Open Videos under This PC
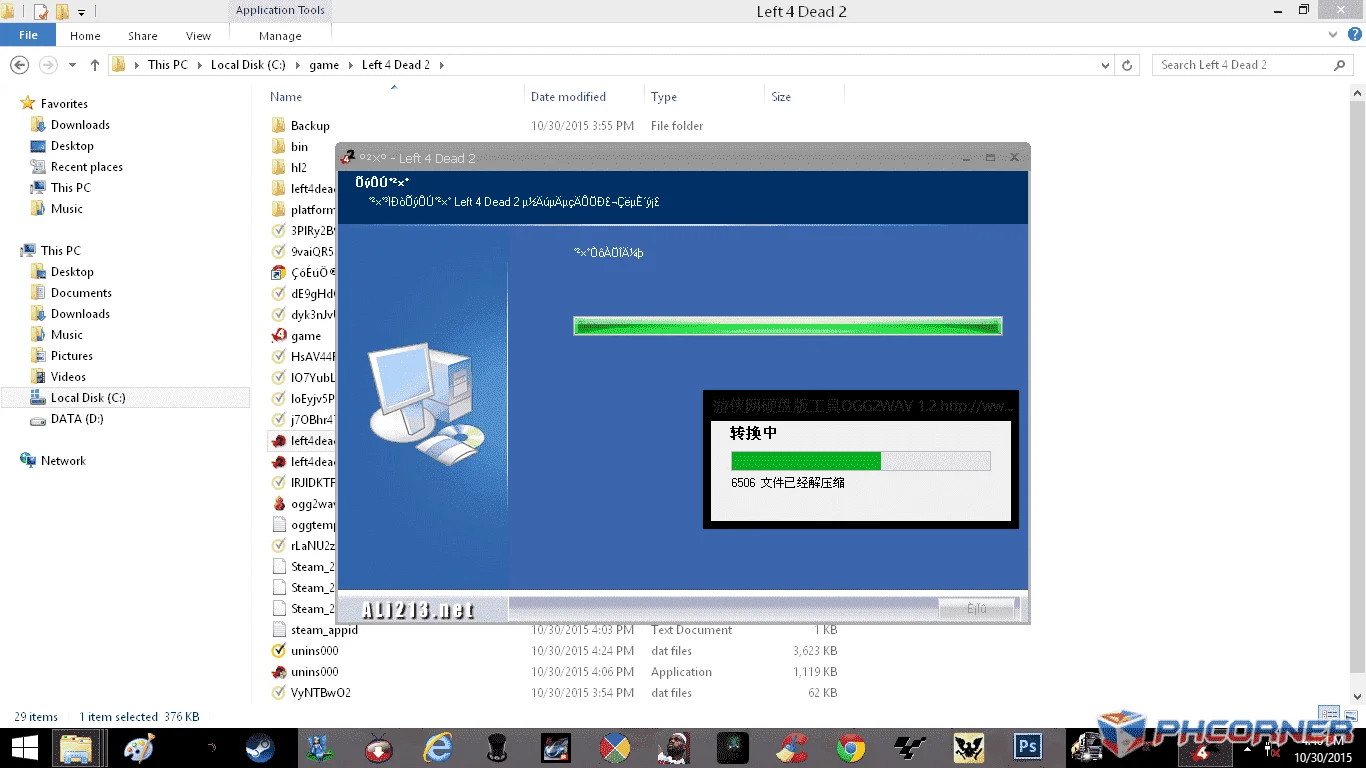The width and height of the screenshot is (1366, 768). (68, 377)
